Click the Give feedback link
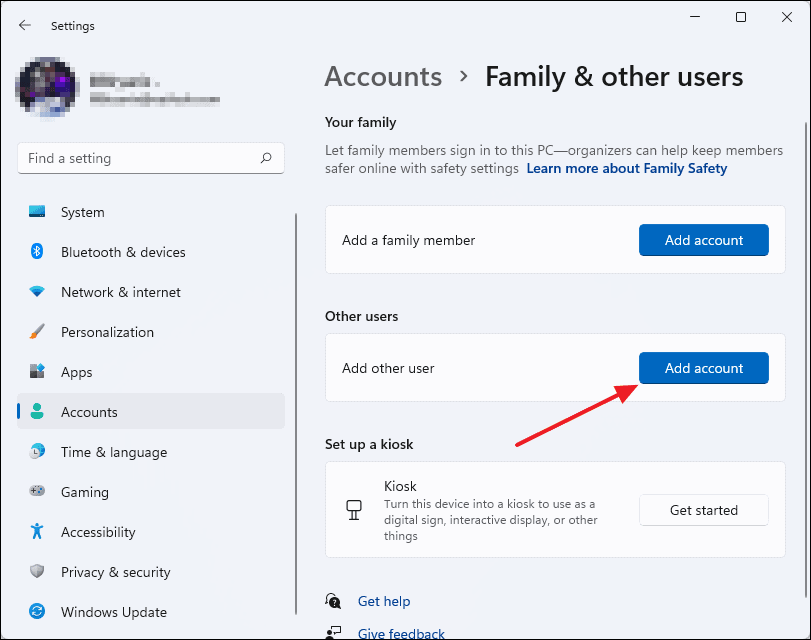Viewport: 811px width, 640px height. [x=401, y=632]
